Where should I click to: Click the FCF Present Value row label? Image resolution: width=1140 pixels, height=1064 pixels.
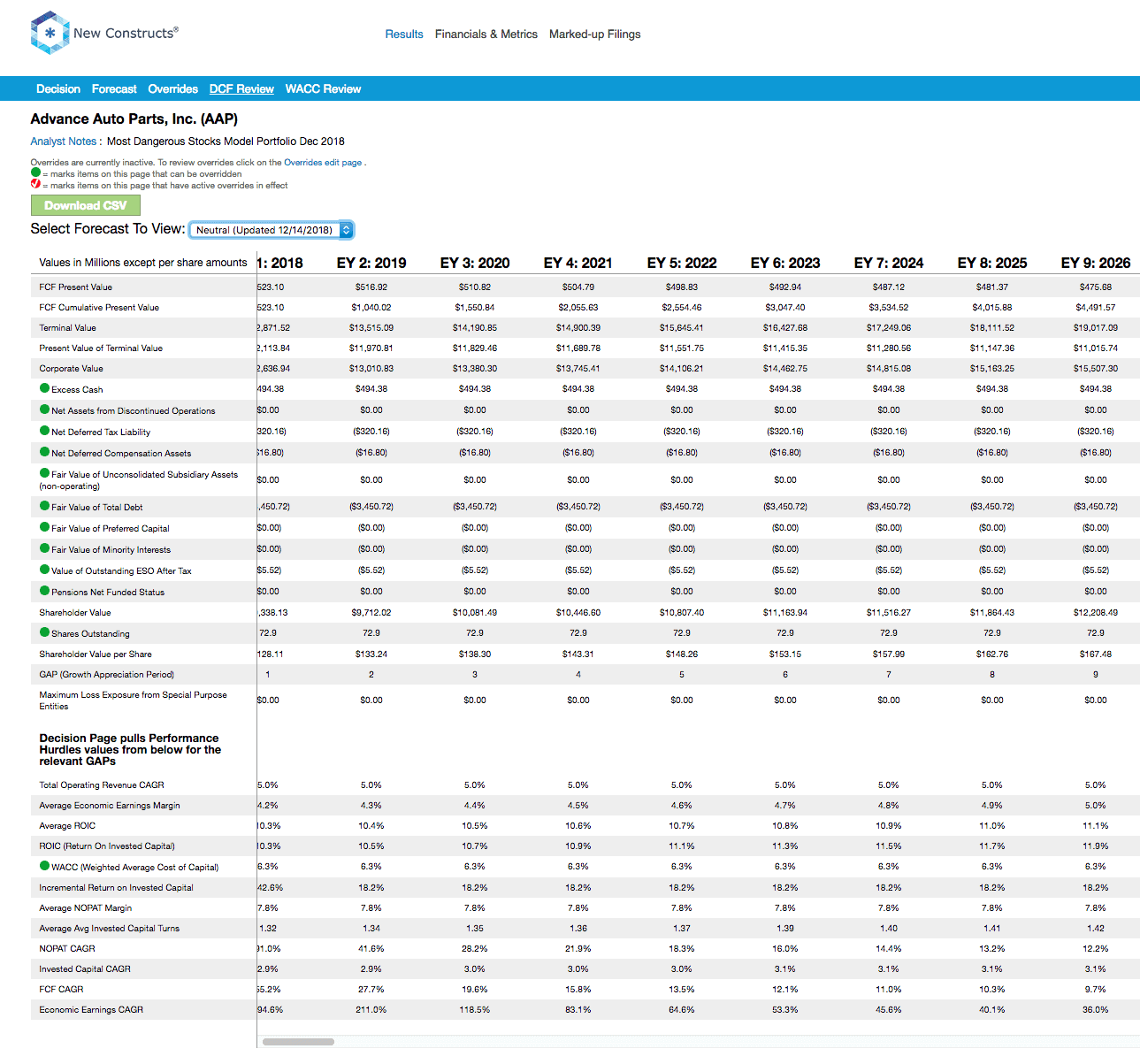[x=76, y=287]
